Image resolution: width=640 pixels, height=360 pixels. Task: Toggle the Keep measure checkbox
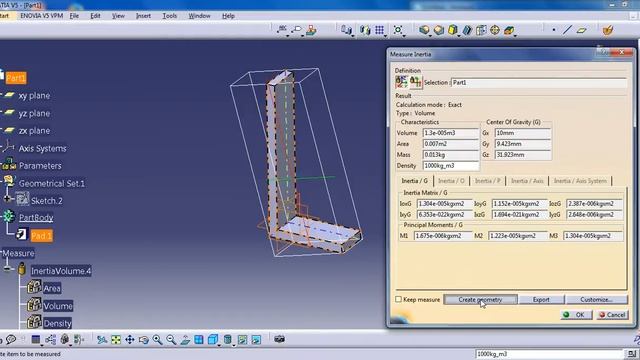coord(398,300)
